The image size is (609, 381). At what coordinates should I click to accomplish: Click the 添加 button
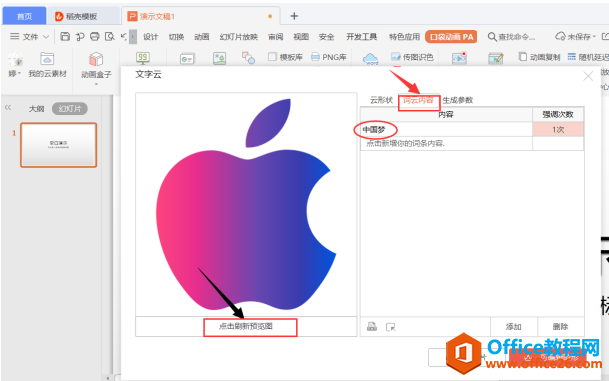513,327
